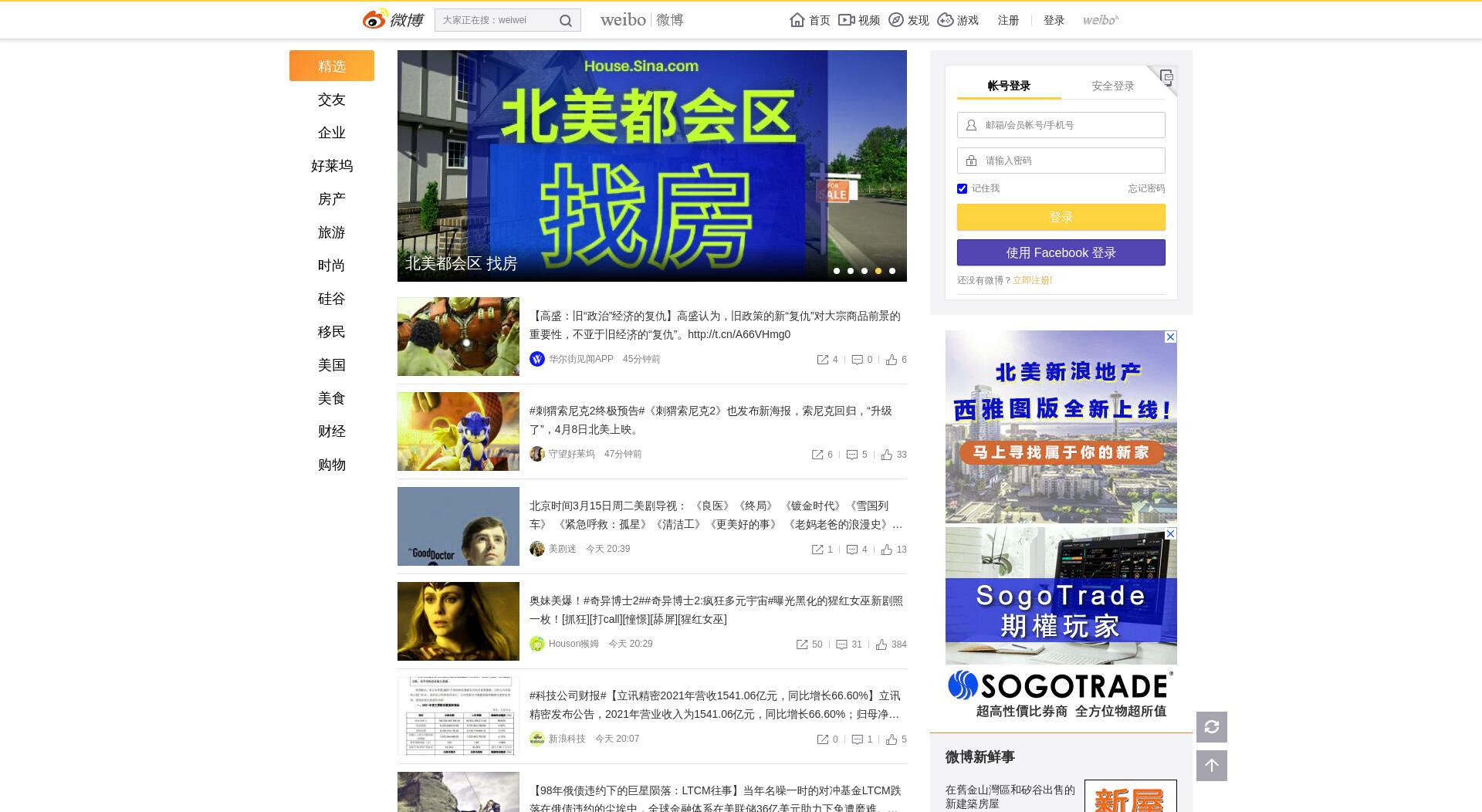The height and width of the screenshot is (812, 1482).
Task: Select the 好莱坞 category
Action: coord(332,166)
